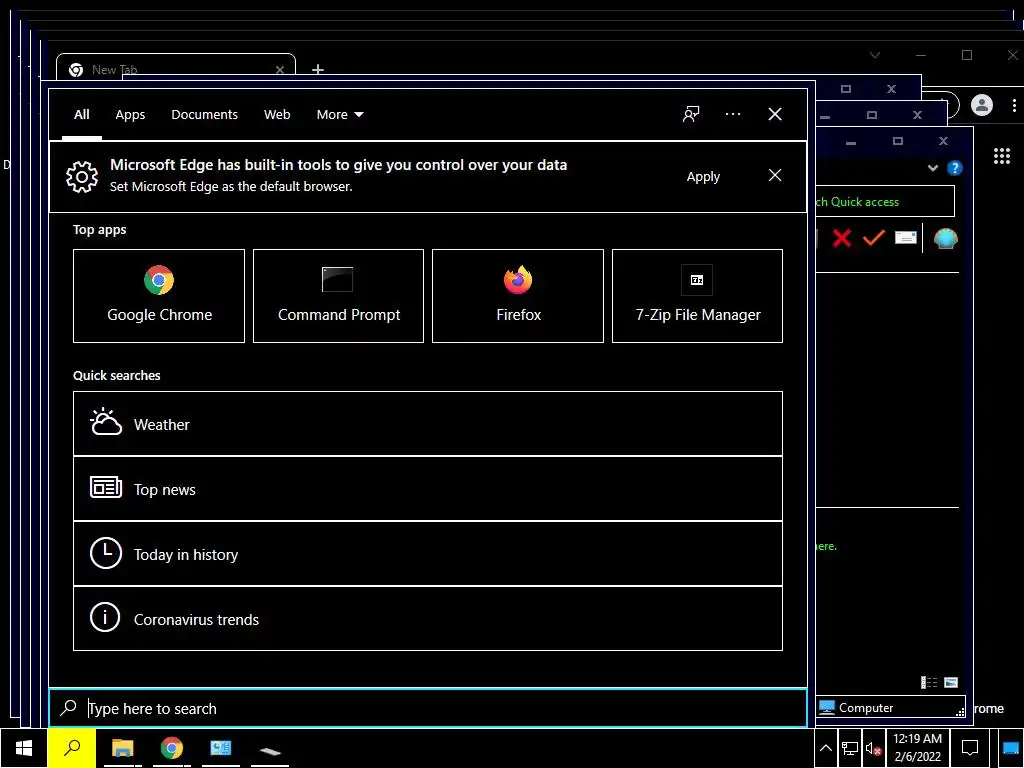
Task: Close the Windows search panel
Action: pos(775,114)
